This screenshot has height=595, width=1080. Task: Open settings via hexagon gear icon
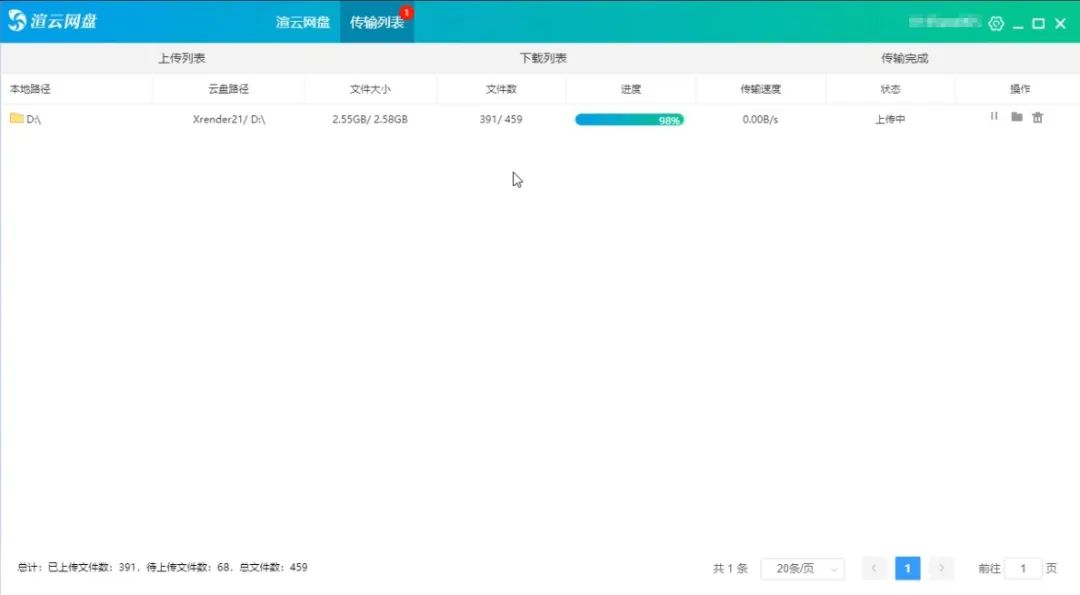point(996,23)
